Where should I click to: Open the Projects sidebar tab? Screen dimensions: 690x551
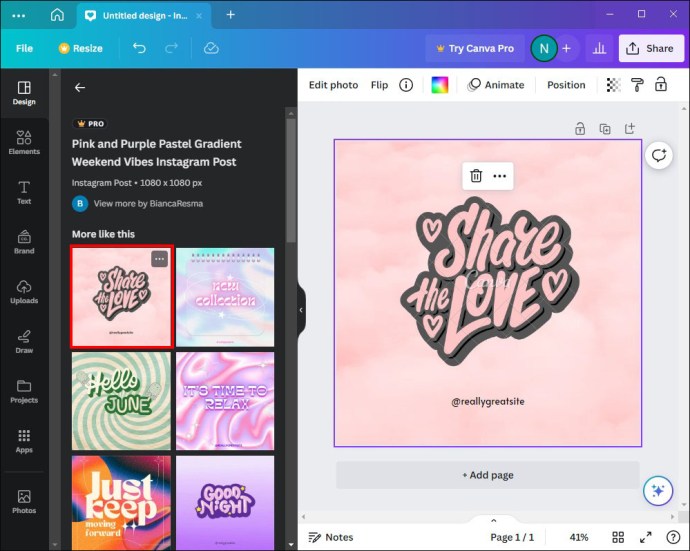[x=24, y=391]
